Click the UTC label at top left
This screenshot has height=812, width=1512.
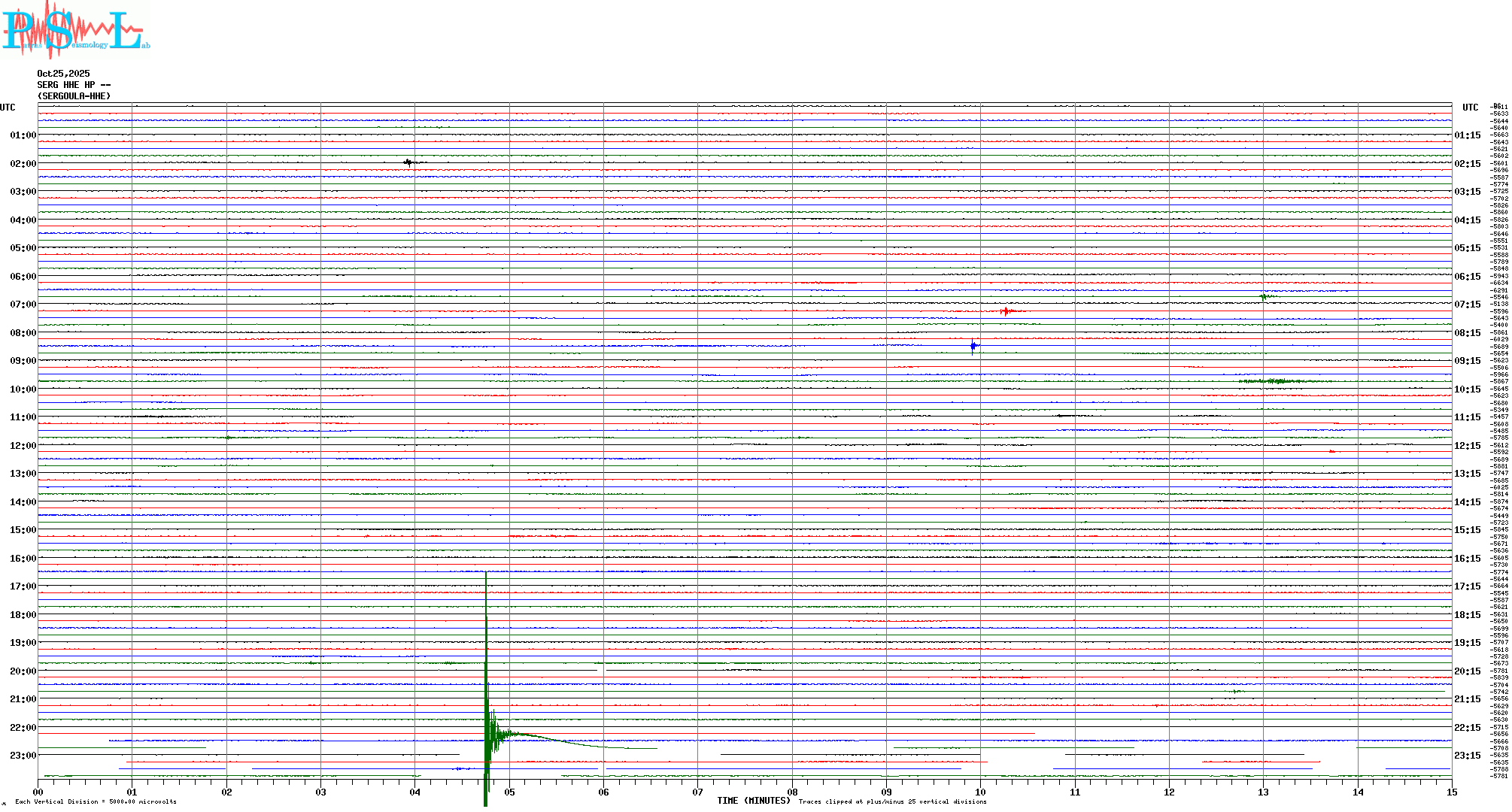coord(8,108)
